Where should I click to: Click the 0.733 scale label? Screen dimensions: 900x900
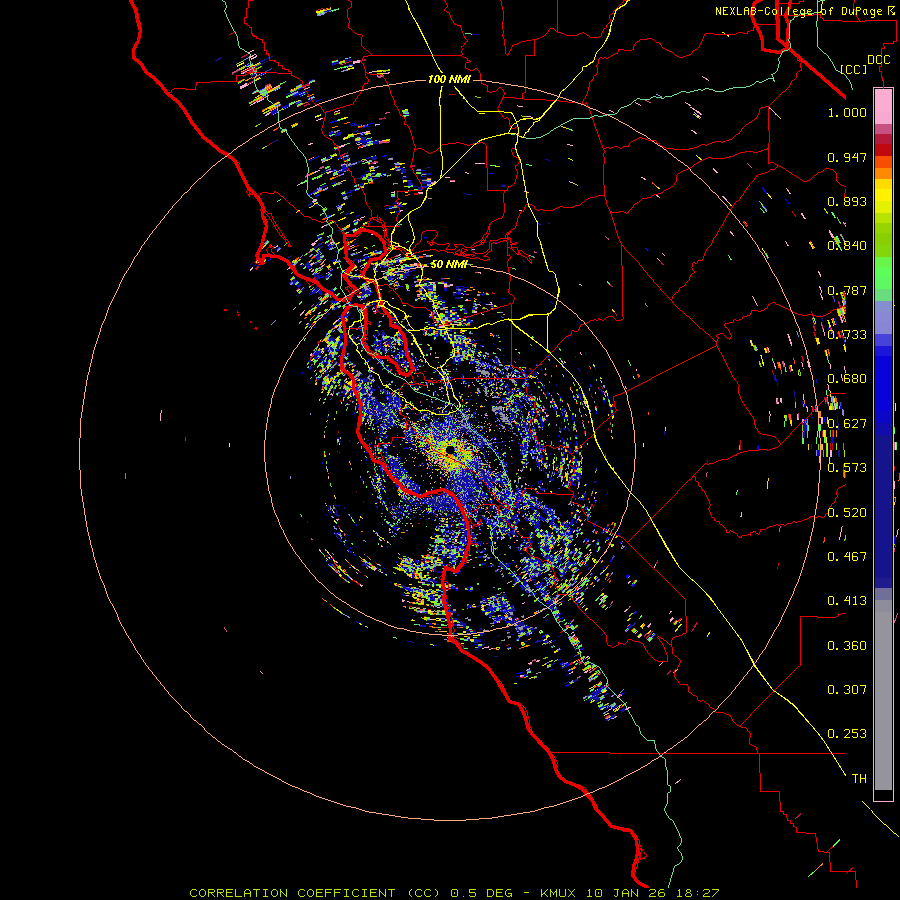click(x=847, y=335)
